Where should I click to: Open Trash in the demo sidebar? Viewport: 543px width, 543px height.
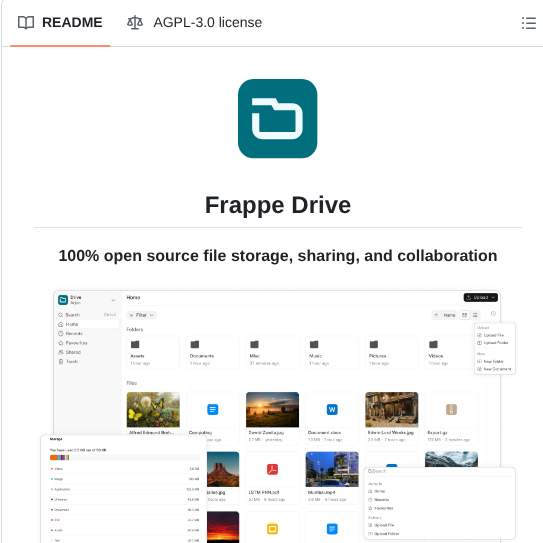click(x=87, y=362)
